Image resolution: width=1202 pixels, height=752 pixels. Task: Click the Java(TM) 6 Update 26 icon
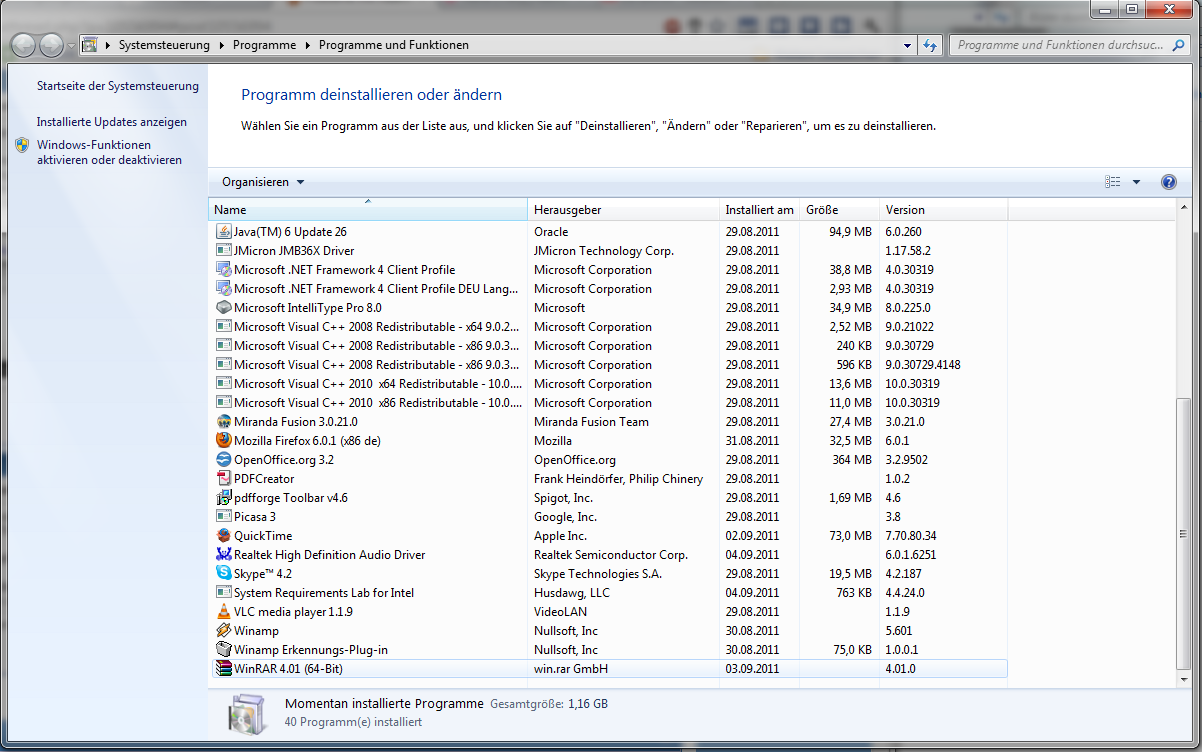pos(224,231)
